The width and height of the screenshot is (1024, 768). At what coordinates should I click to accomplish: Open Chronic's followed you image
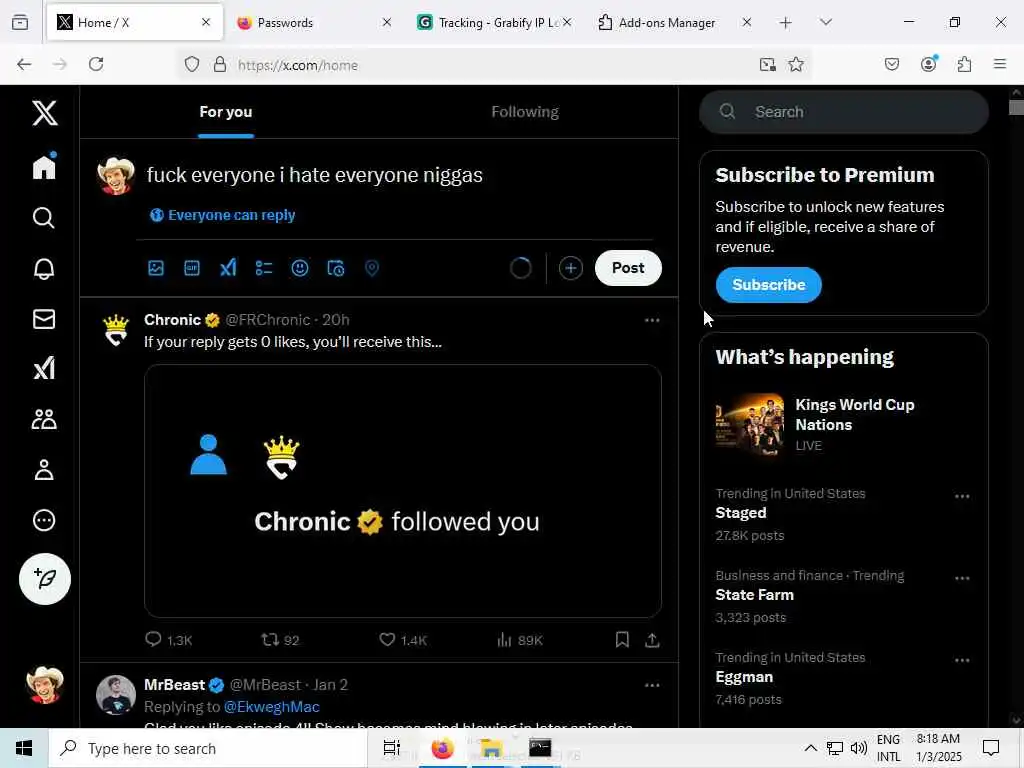[x=402, y=491]
